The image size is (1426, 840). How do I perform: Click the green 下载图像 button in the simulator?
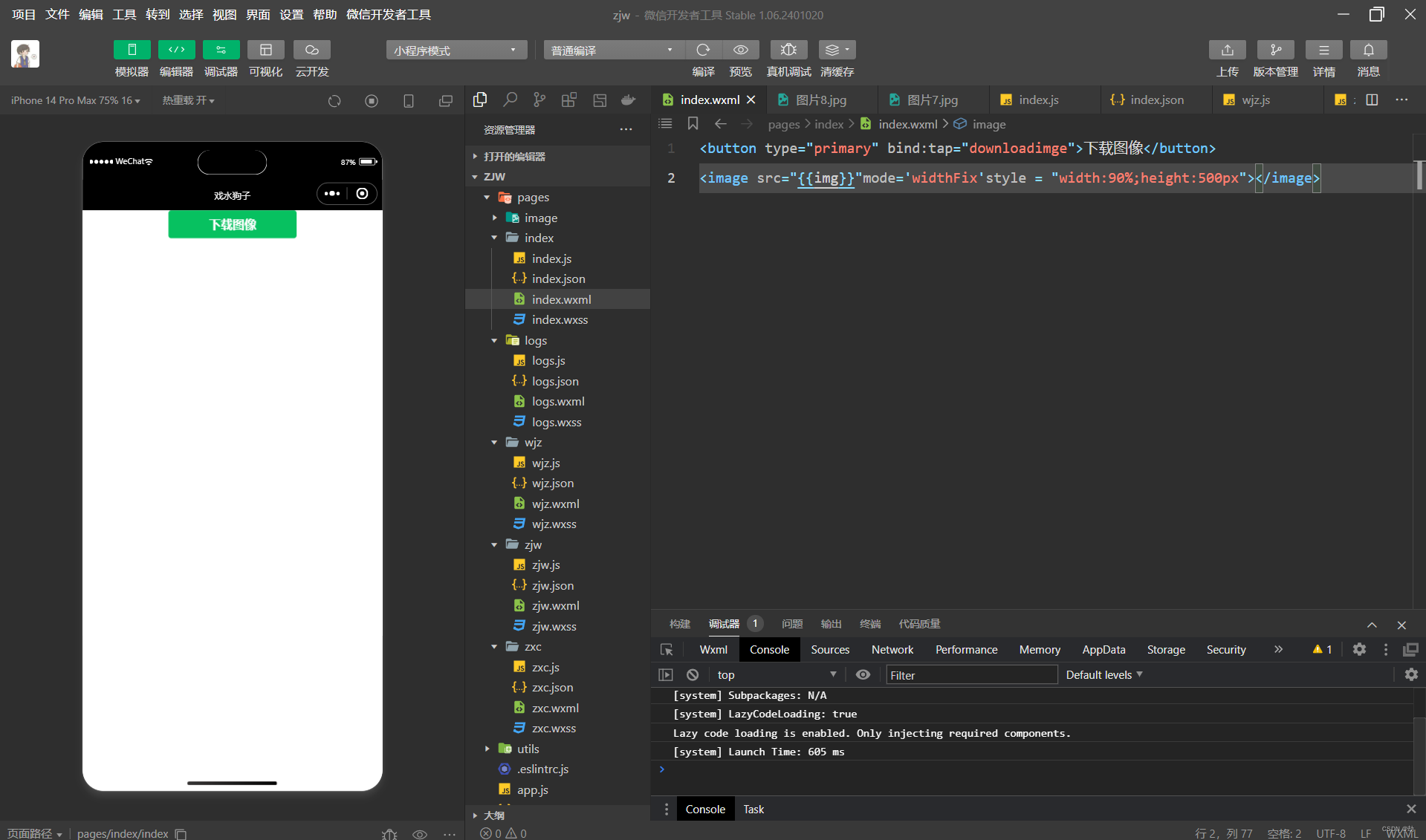(233, 224)
